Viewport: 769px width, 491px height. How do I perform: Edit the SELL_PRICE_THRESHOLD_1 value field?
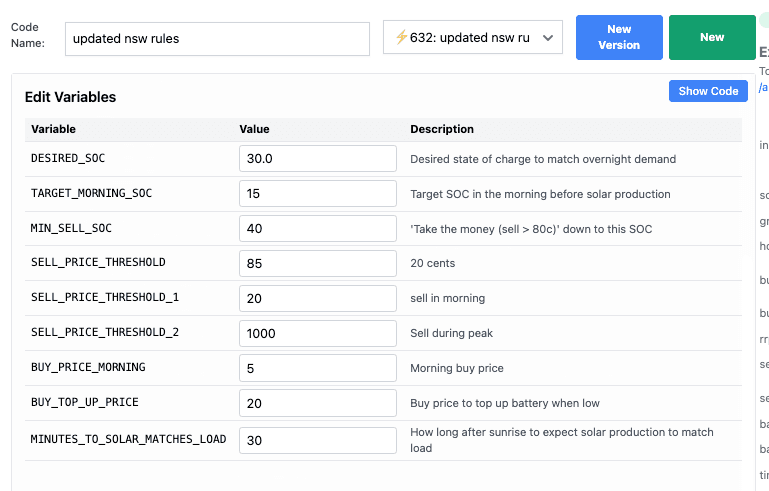(318, 298)
